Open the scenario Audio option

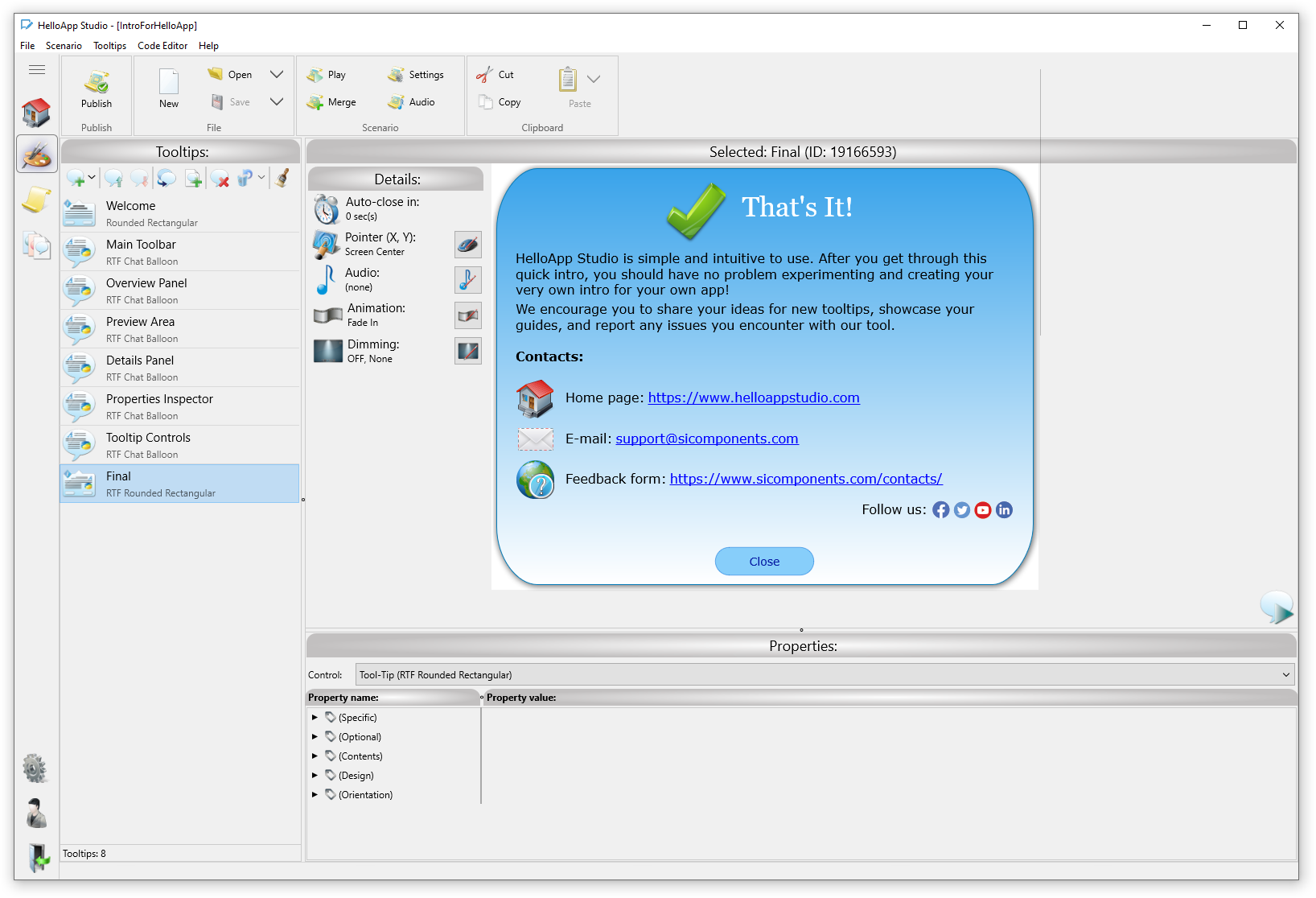click(411, 102)
